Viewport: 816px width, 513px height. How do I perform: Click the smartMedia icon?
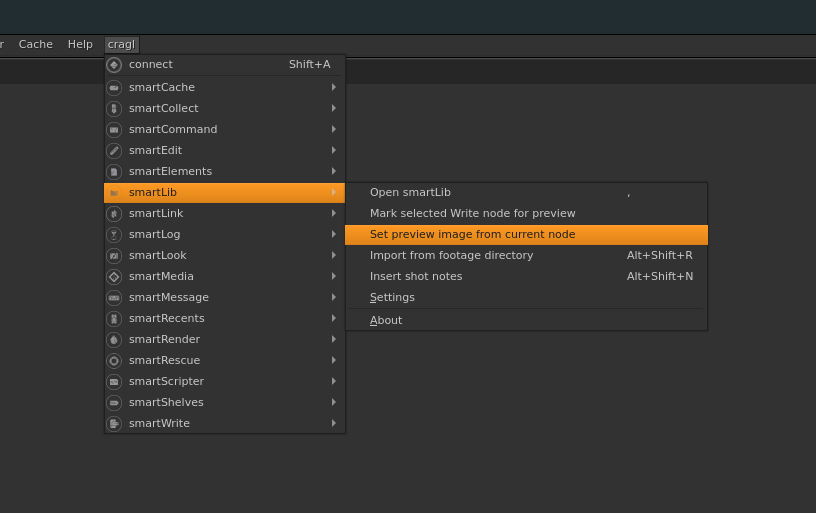coord(114,277)
